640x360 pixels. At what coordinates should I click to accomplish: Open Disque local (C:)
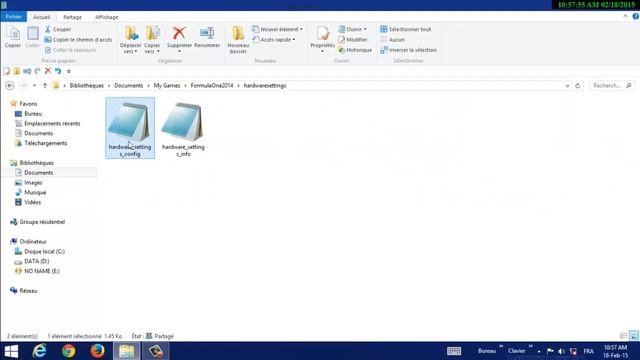[40, 251]
